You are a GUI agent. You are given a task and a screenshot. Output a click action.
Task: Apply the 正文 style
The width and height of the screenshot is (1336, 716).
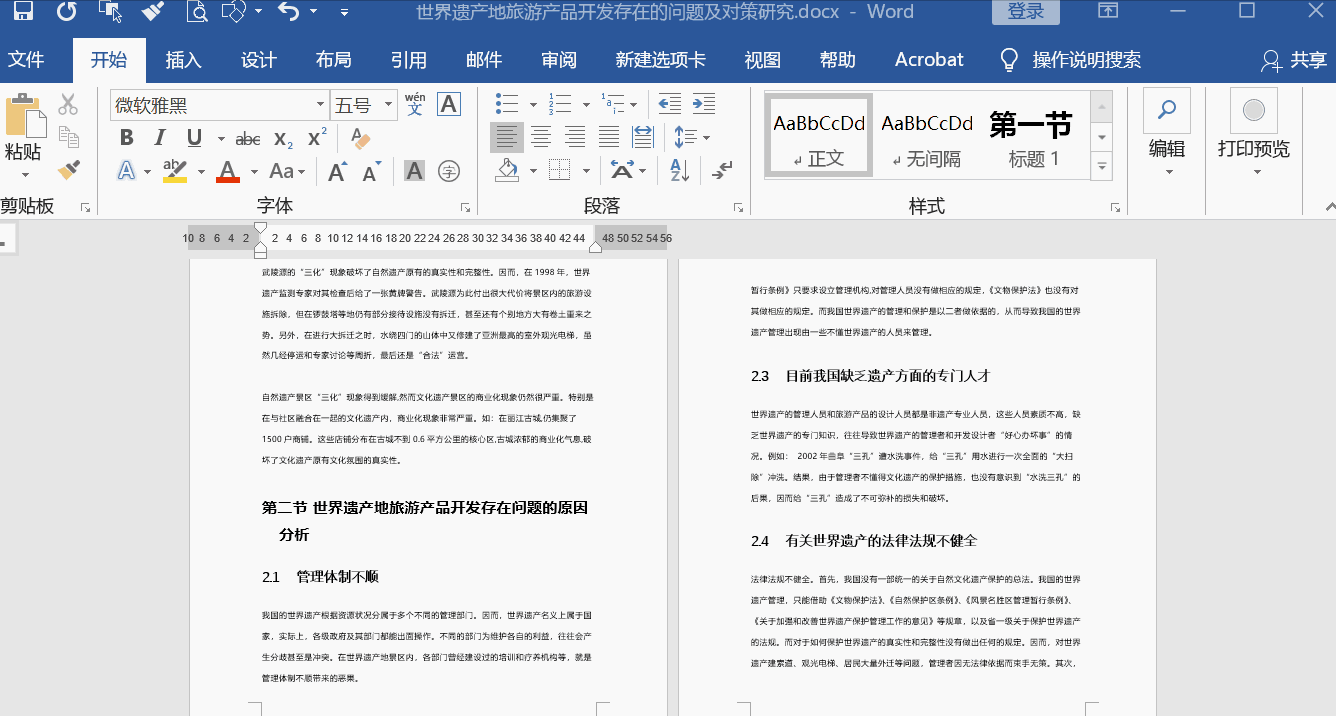(x=819, y=135)
